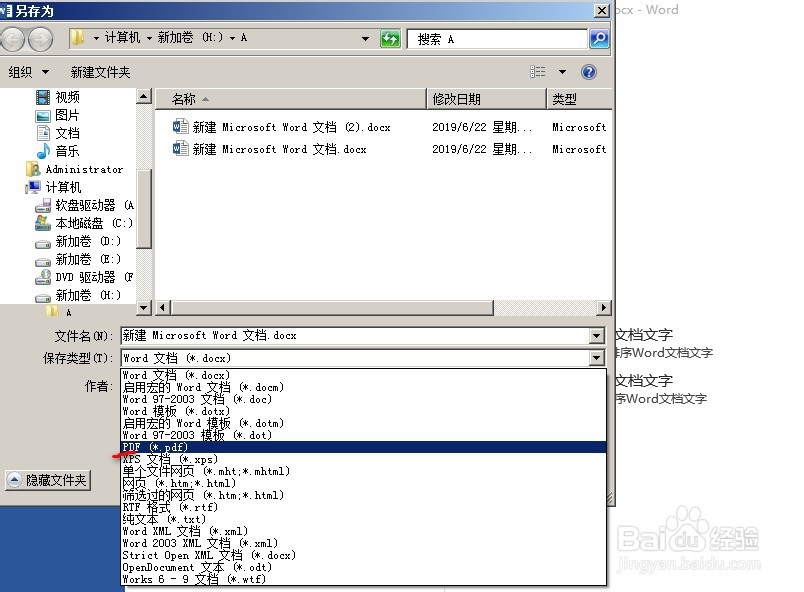The image size is (804, 592).
Task: Choose 网页 (*.htm;*.html) option
Action: [364, 483]
